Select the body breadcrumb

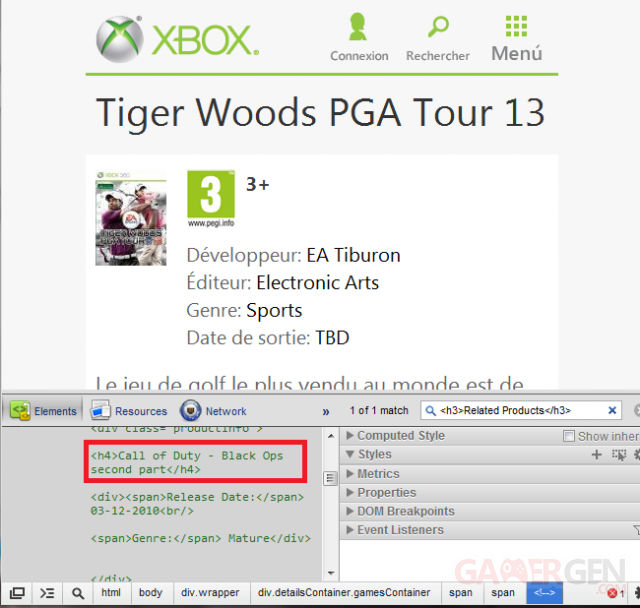(151, 592)
